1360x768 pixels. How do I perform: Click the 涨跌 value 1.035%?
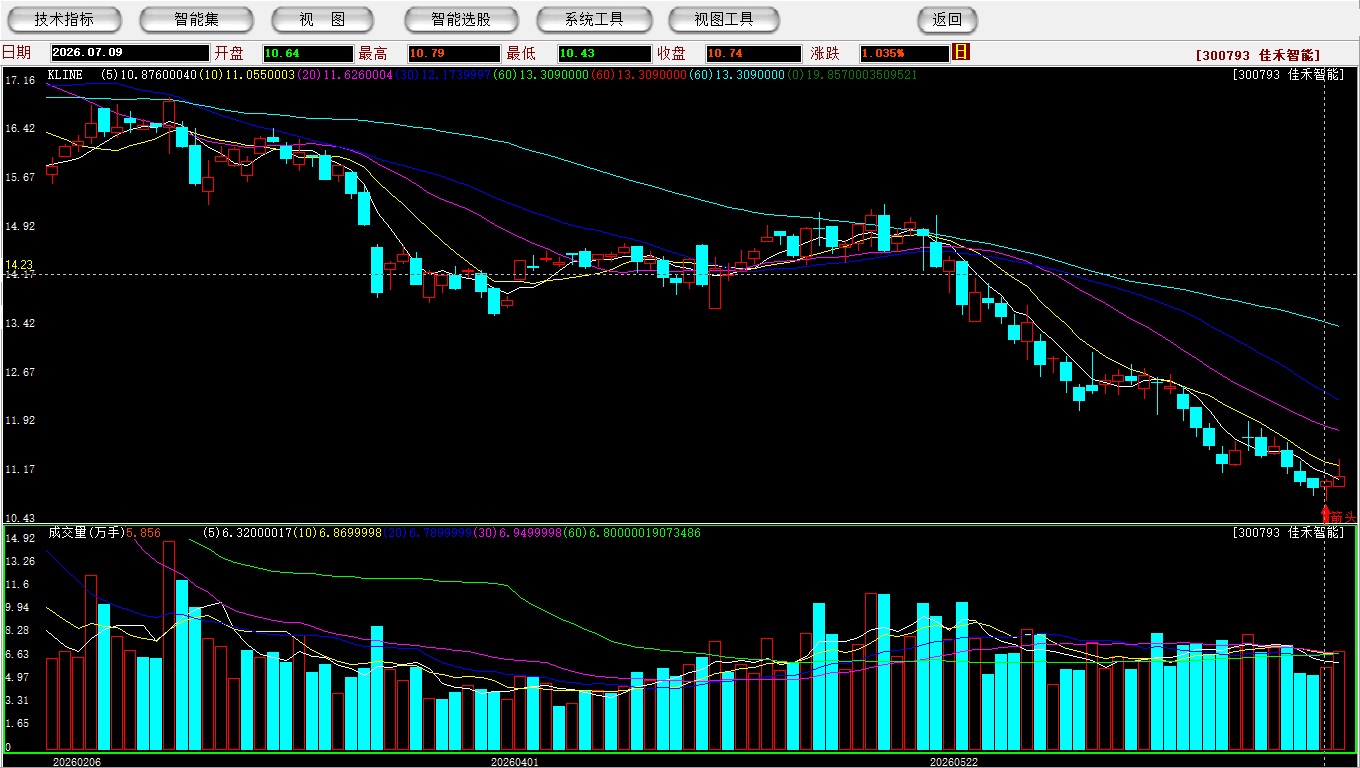coord(904,53)
